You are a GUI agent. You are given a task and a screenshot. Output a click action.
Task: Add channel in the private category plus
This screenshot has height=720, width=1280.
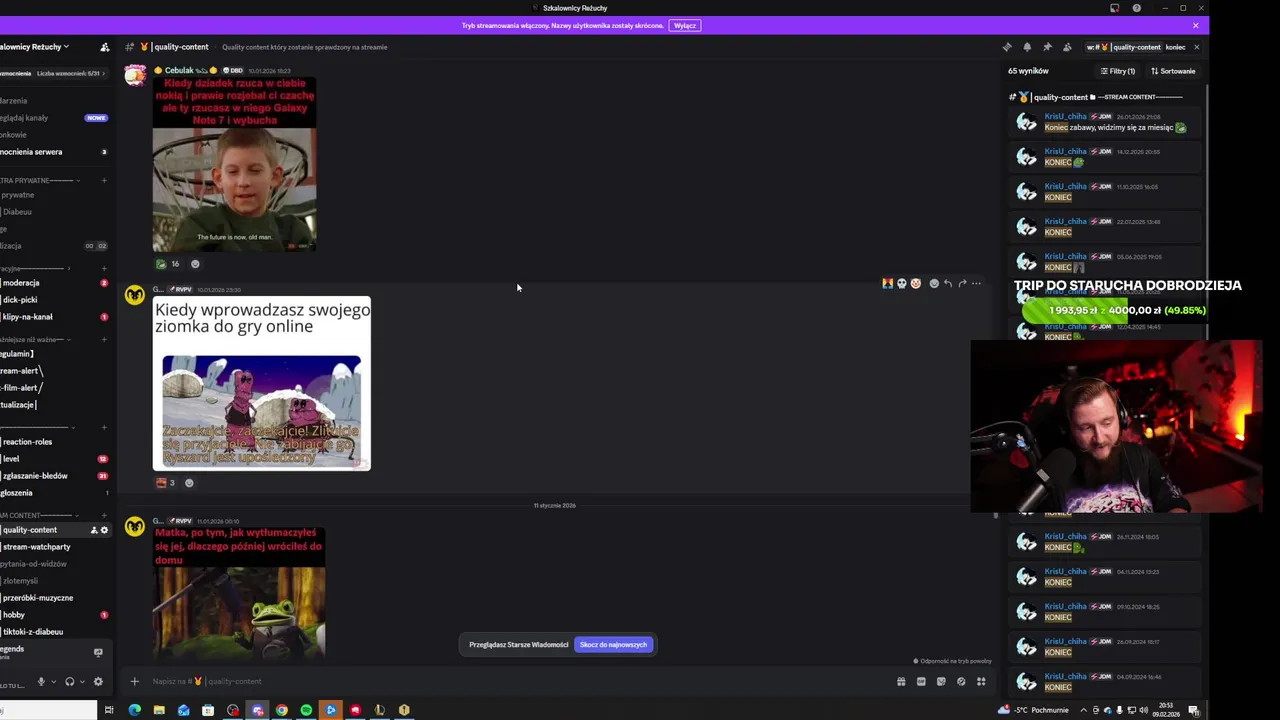(104, 181)
